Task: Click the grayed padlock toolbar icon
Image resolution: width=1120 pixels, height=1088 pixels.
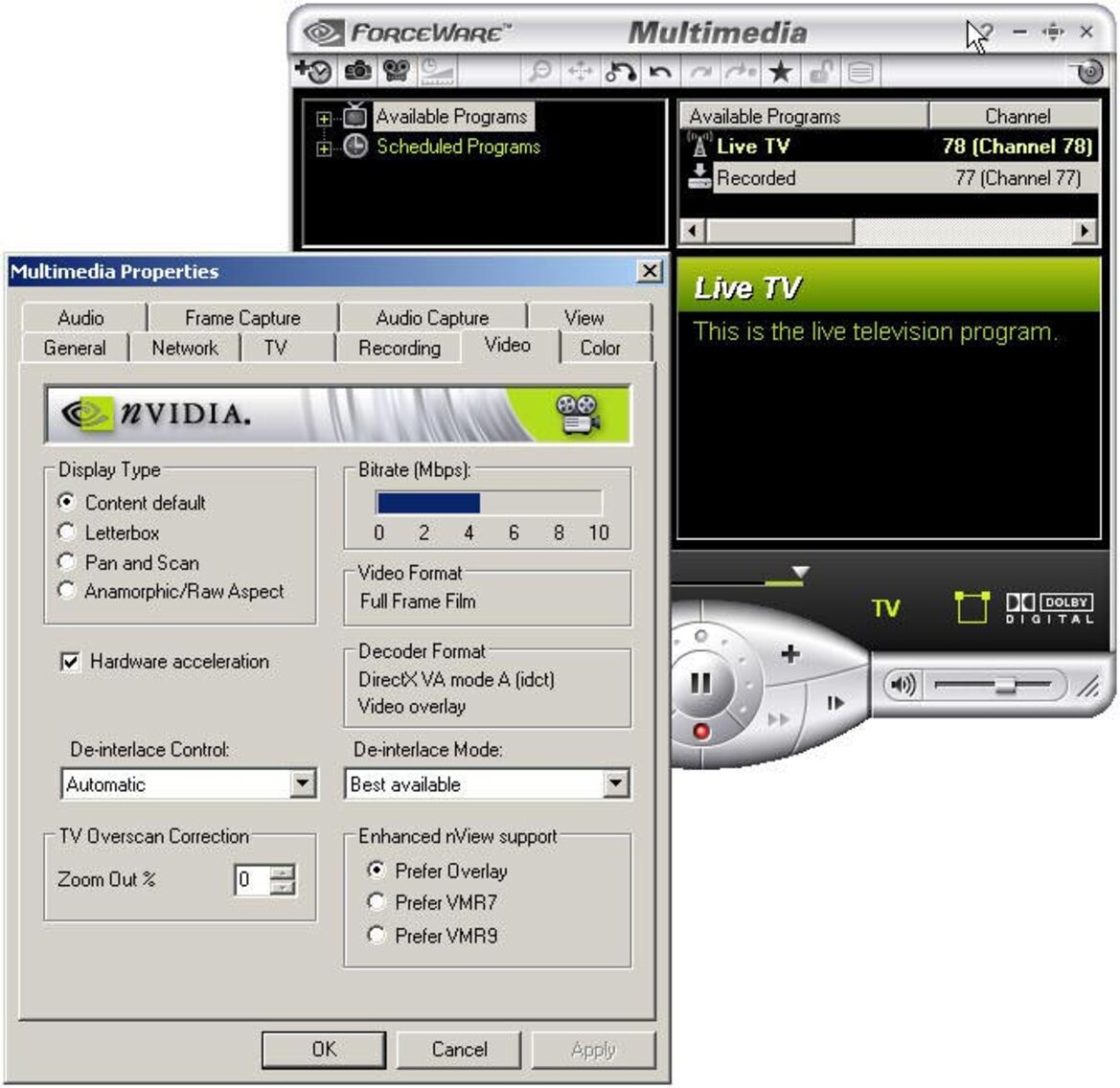Action: point(821,72)
